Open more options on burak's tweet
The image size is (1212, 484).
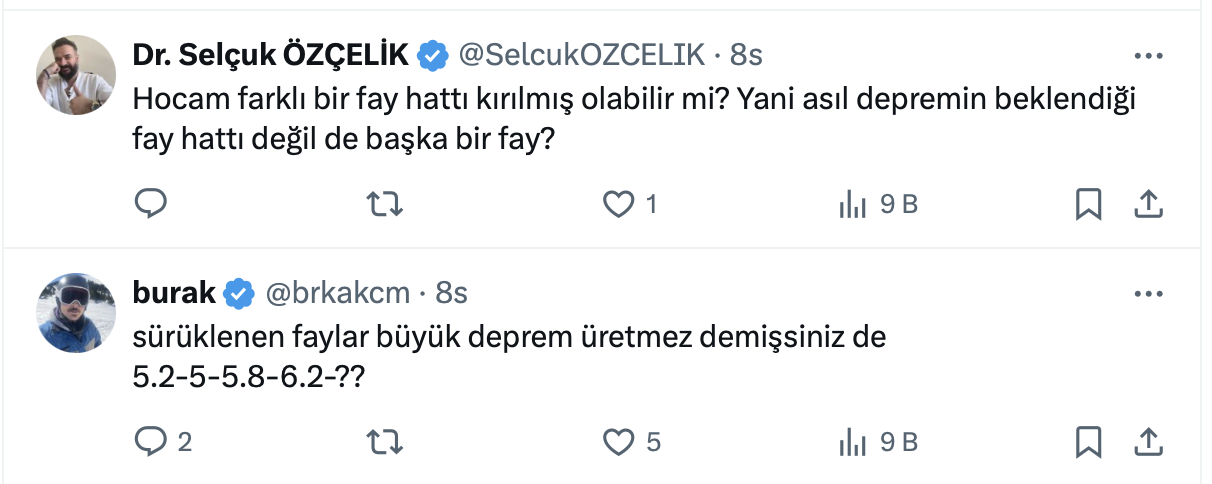(x=1149, y=293)
